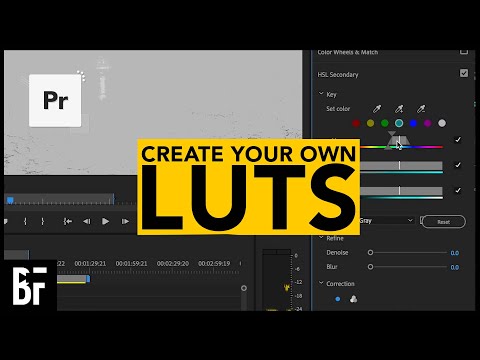Image resolution: width=480 pixels, height=360 pixels.
Task: Click the Denoise slider handle
Action: point(370,252)
